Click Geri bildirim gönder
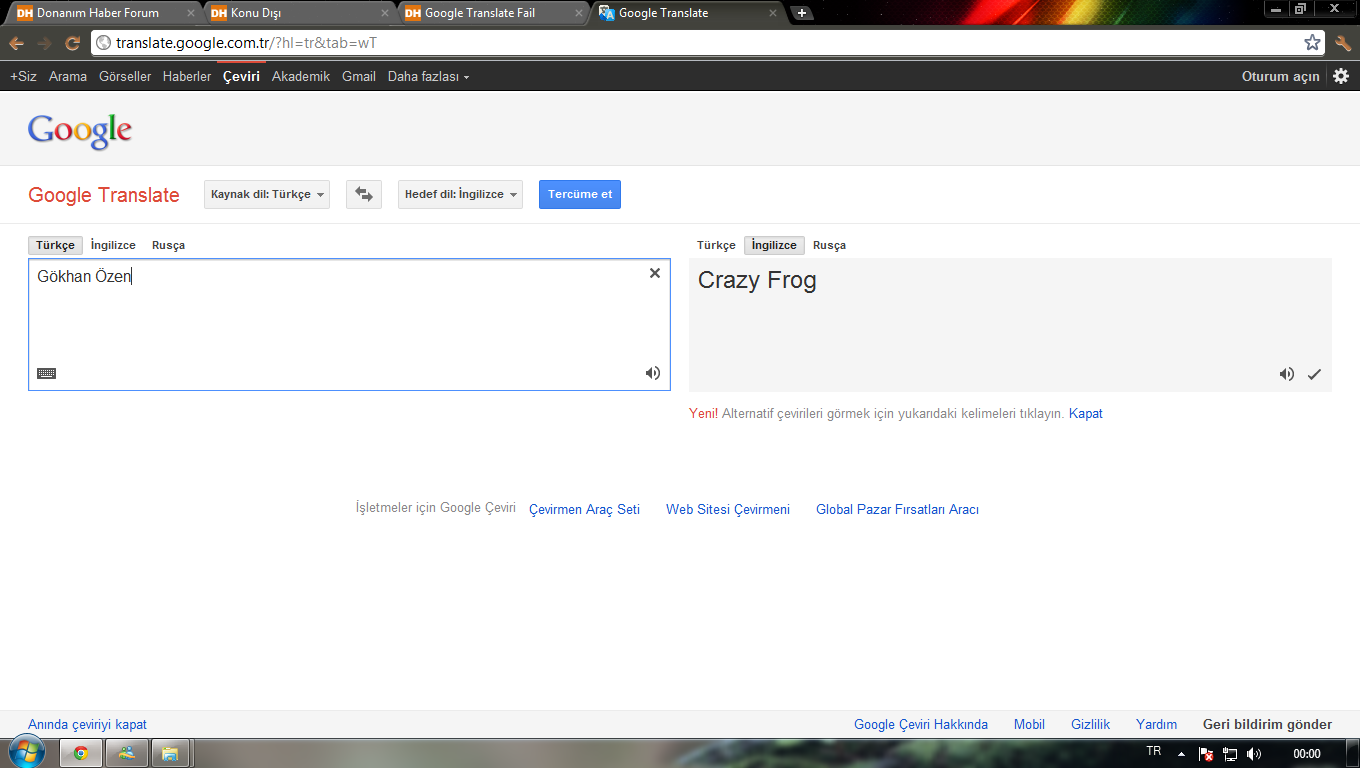This screenshot has width=1360, height=768. pyautogui.click(x=1267, y=724)
